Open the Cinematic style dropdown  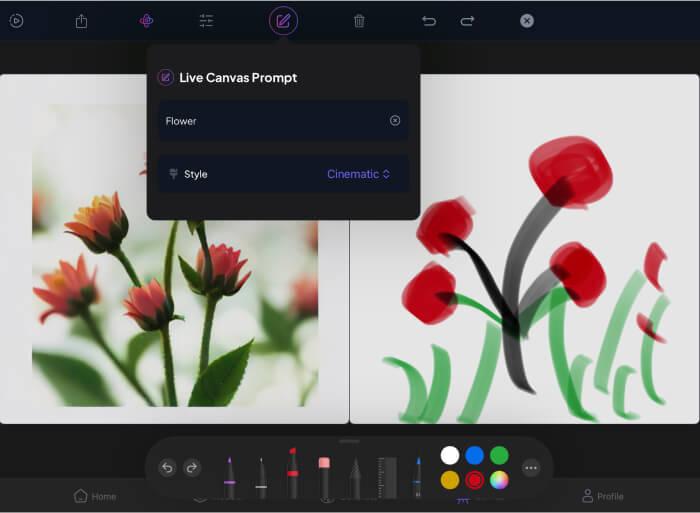point(358,174)
